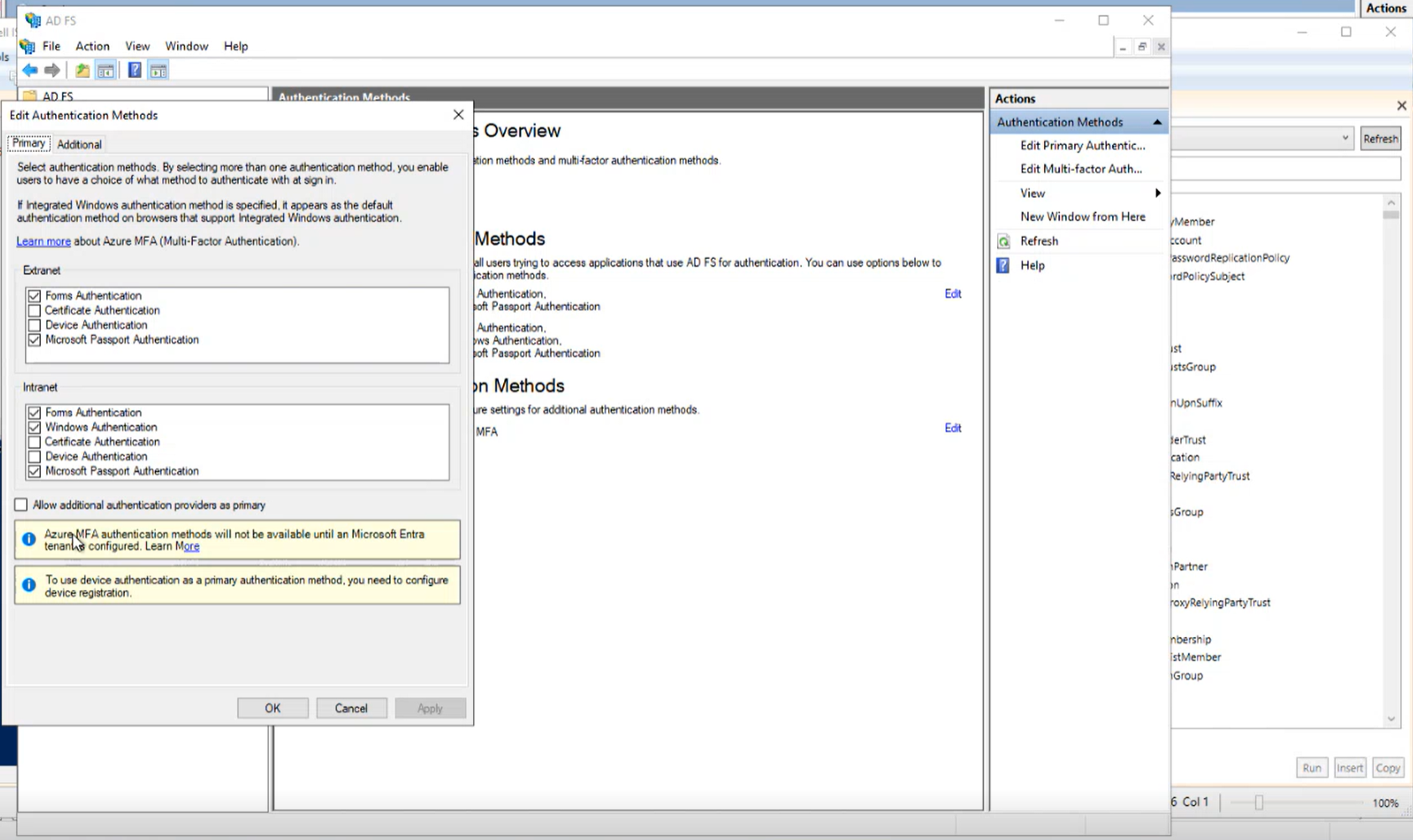Screen dimensions: 1413x840
Task: Open the View menu in menu bar
Action: (138, 46)
